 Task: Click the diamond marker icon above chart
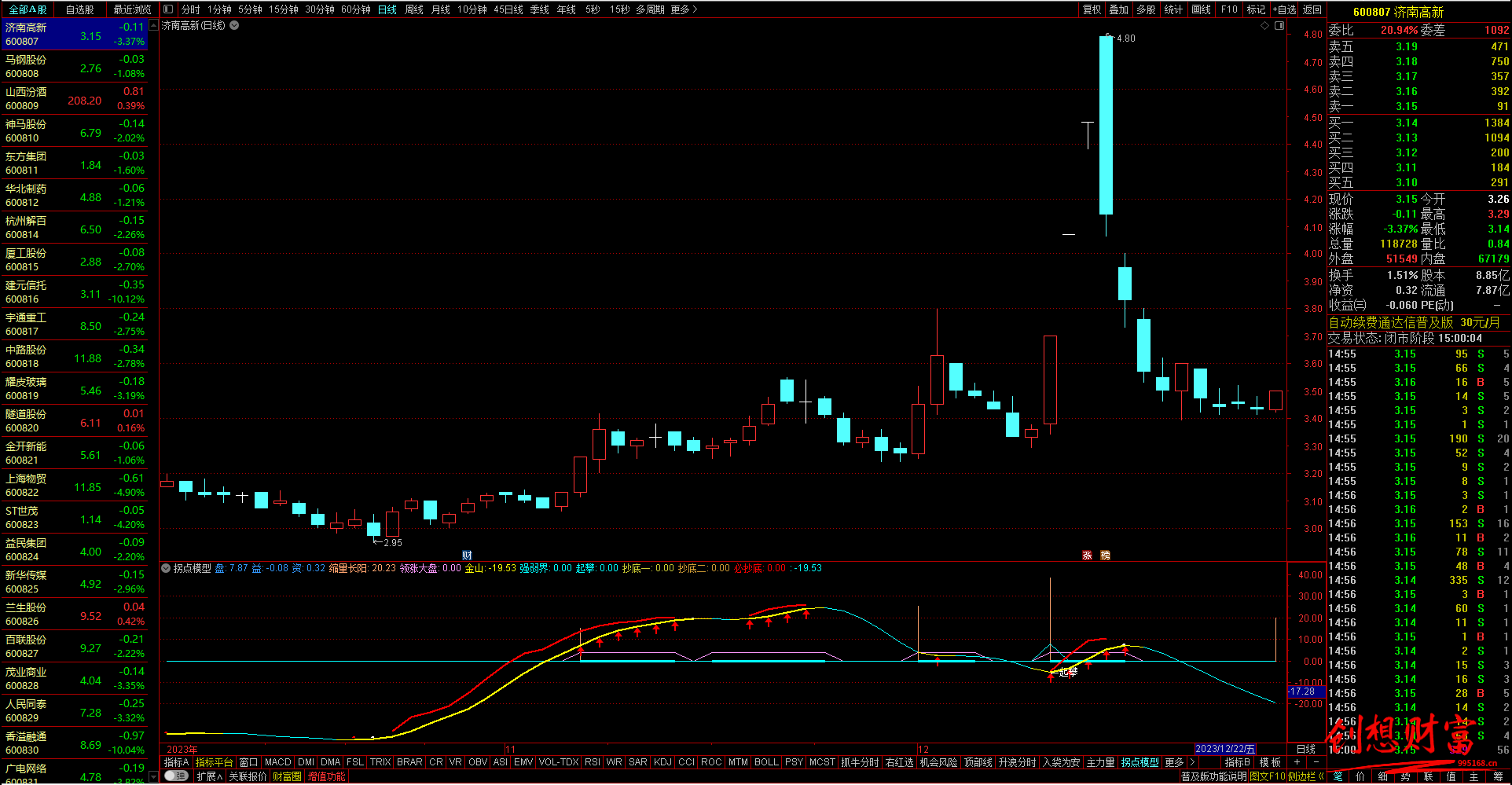point(1264,26)
